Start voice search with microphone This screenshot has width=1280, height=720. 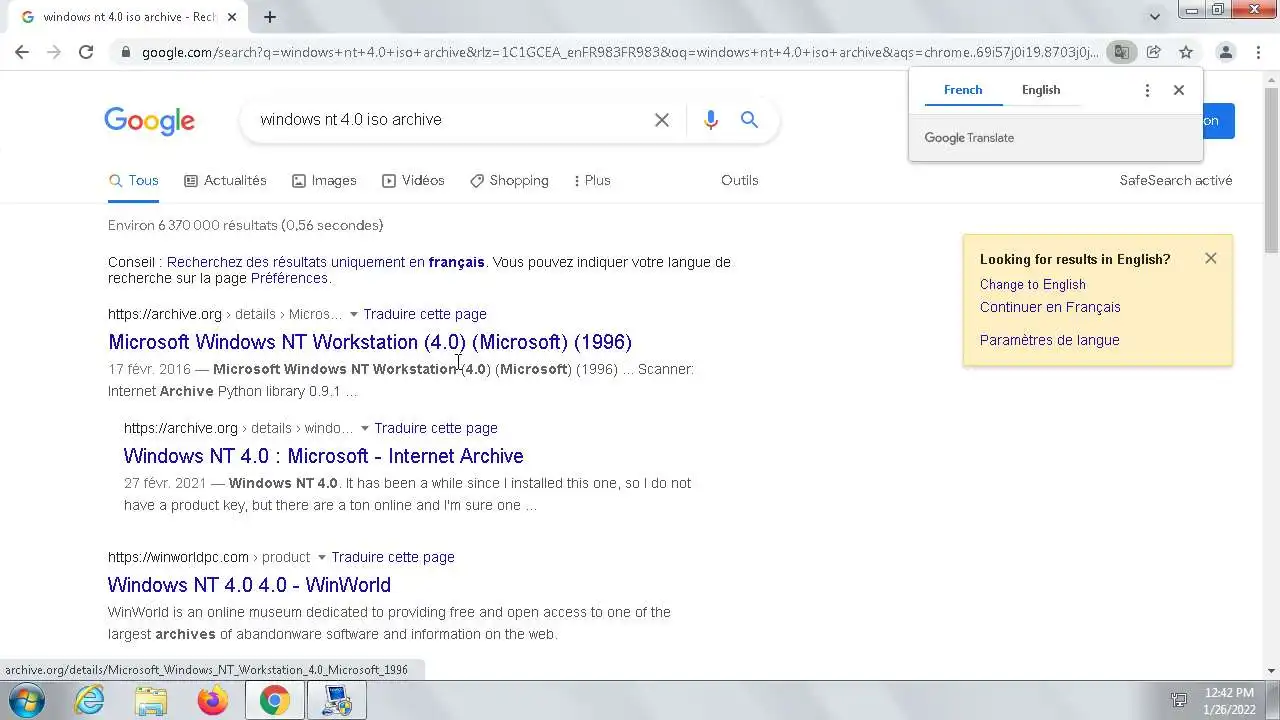point(711,120)
